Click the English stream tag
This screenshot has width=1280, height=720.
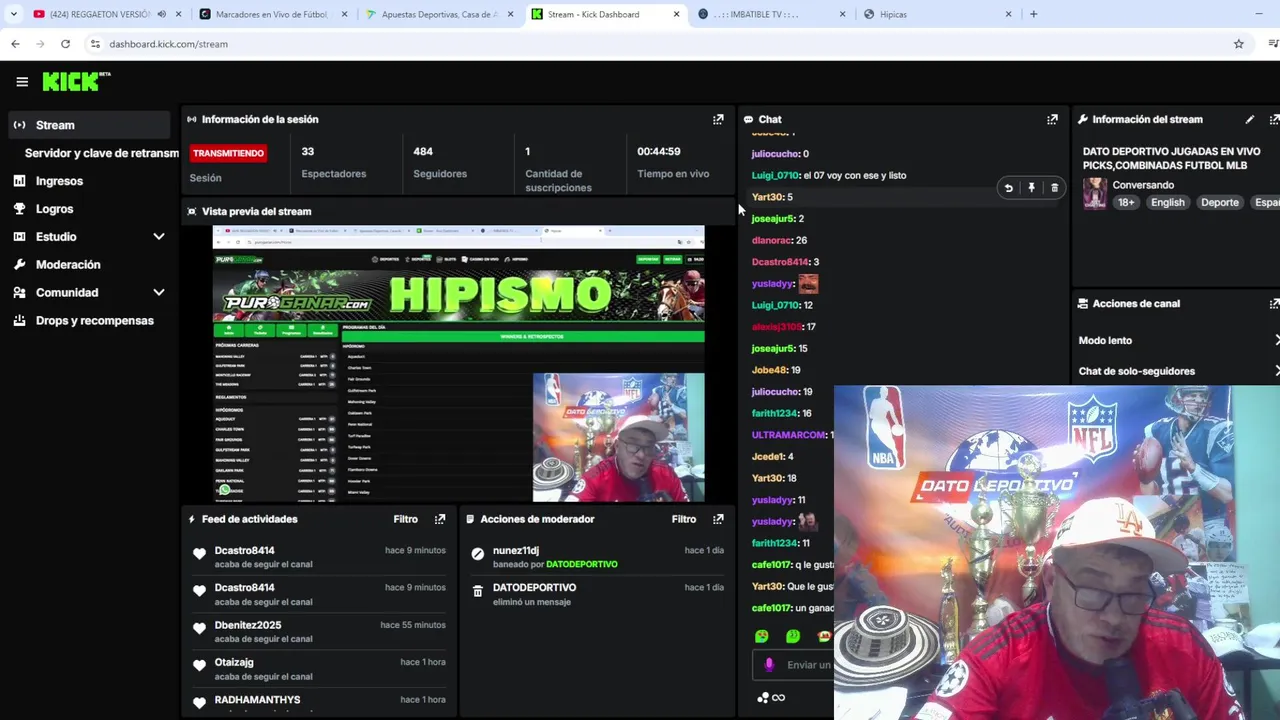[1167, 202]
